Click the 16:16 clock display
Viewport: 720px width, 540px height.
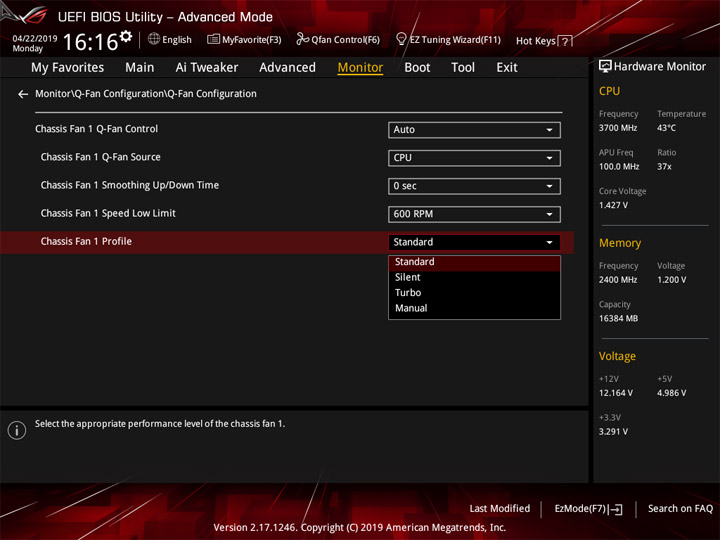click(90, 42)
